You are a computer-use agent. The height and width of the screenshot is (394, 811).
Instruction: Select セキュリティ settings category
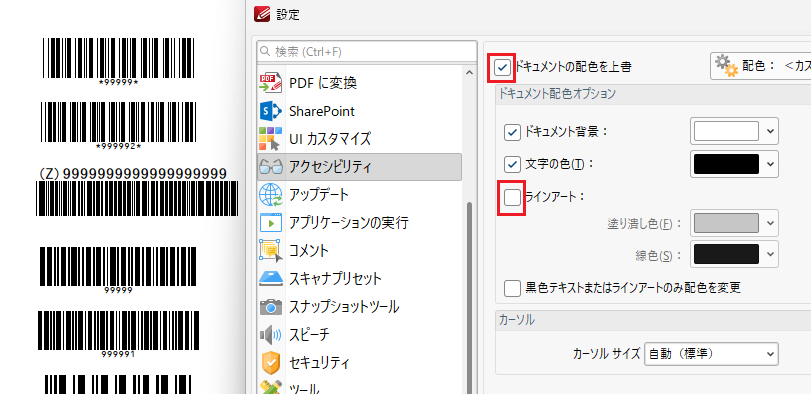coord(359,363)
